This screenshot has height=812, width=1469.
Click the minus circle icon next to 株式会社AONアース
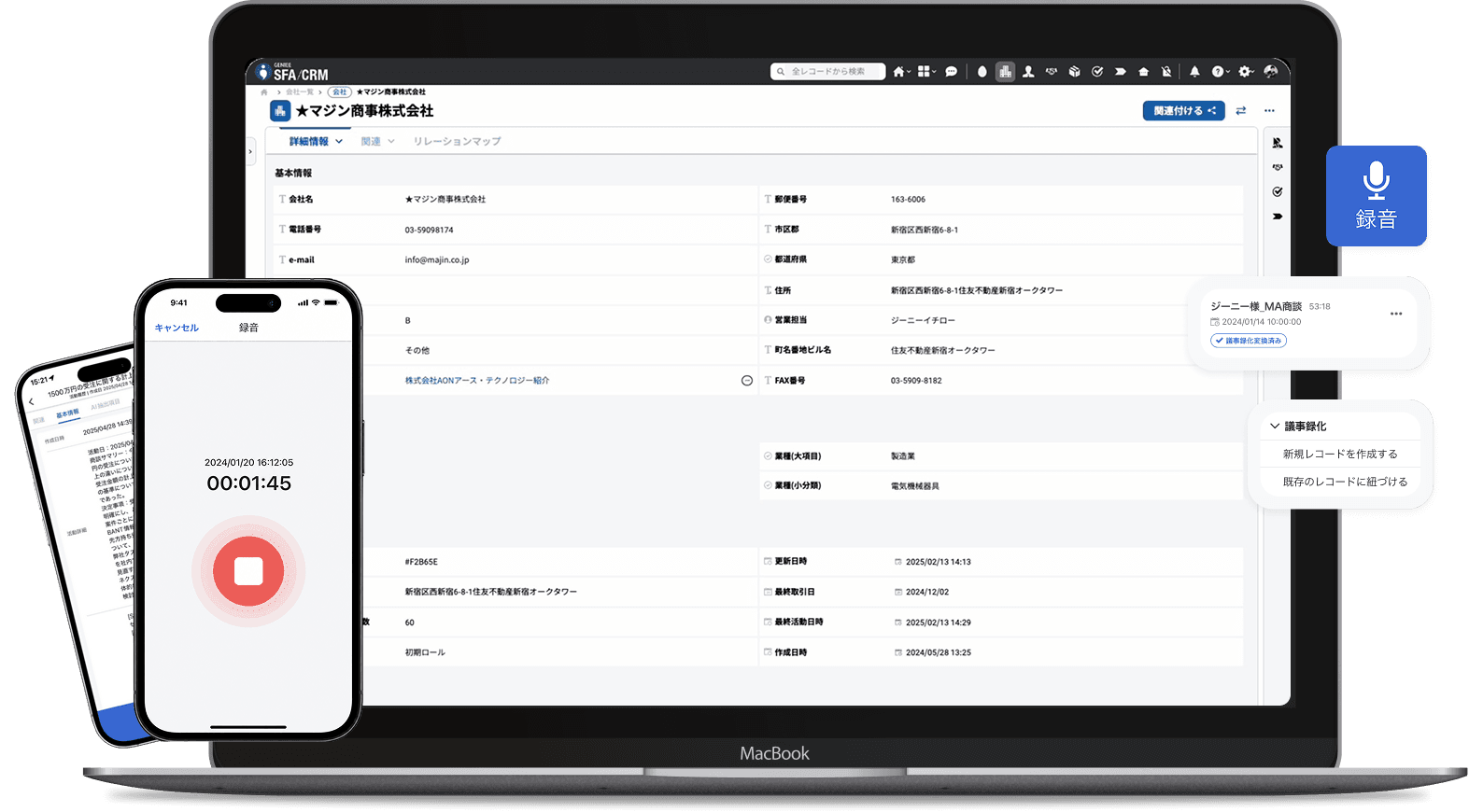[747, 381]
